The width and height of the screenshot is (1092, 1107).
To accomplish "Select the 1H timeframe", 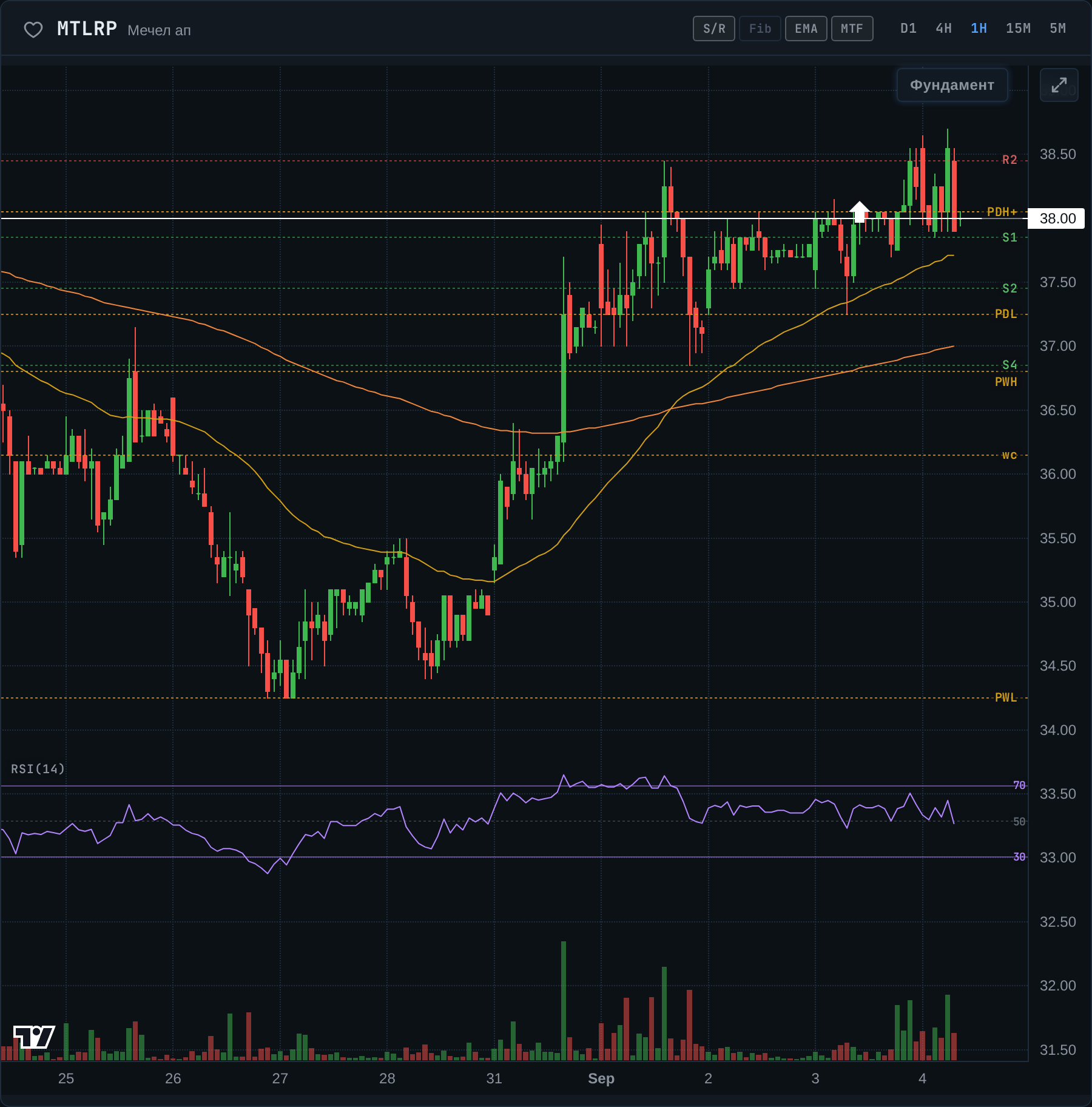I will pos(979,29).
